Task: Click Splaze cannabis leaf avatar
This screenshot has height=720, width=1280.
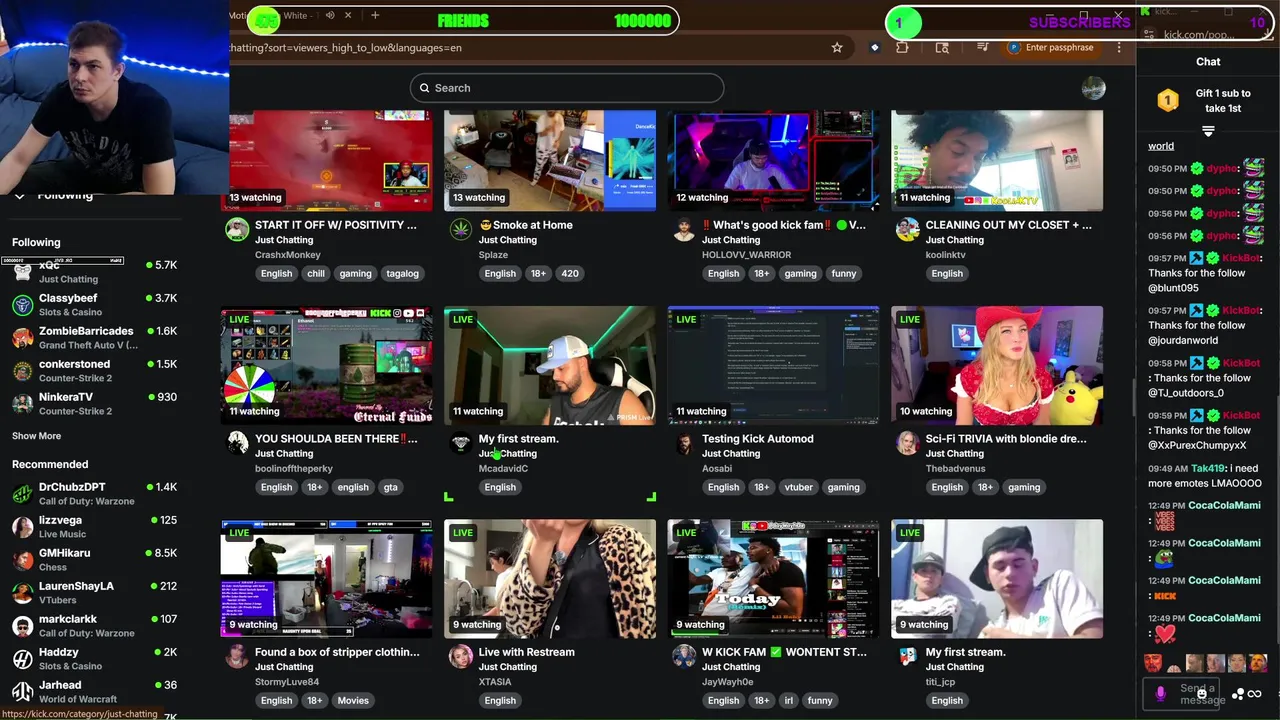Action: pyautogui.click(x=461, y=230)
